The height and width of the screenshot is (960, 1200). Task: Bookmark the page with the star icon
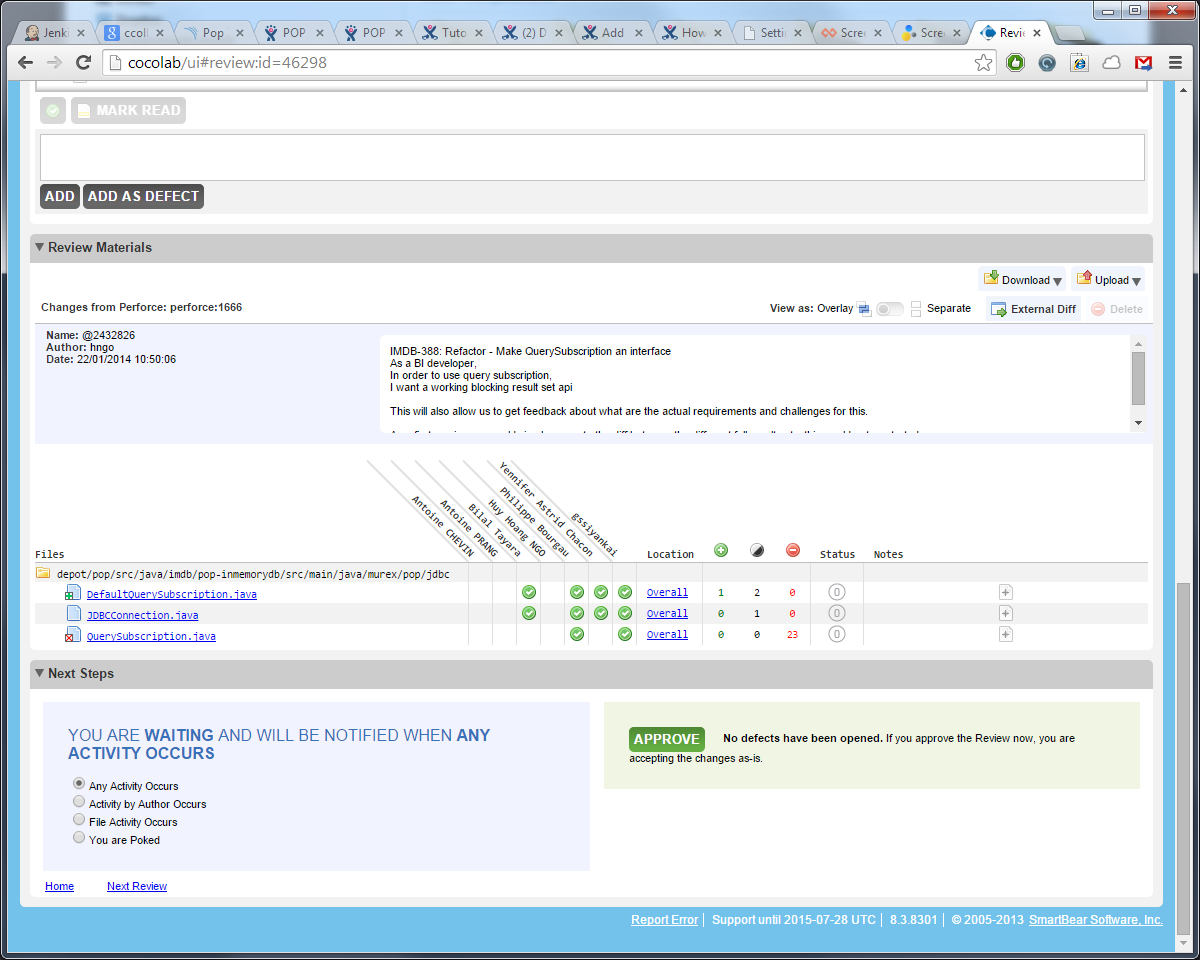pos(984,62)
